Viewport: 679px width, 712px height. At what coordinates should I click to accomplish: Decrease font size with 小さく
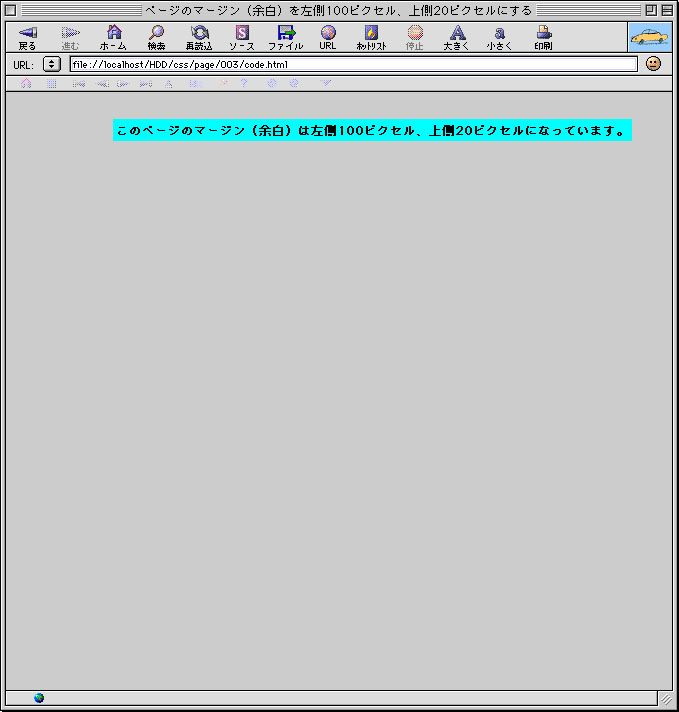click(x=500, y=37)
